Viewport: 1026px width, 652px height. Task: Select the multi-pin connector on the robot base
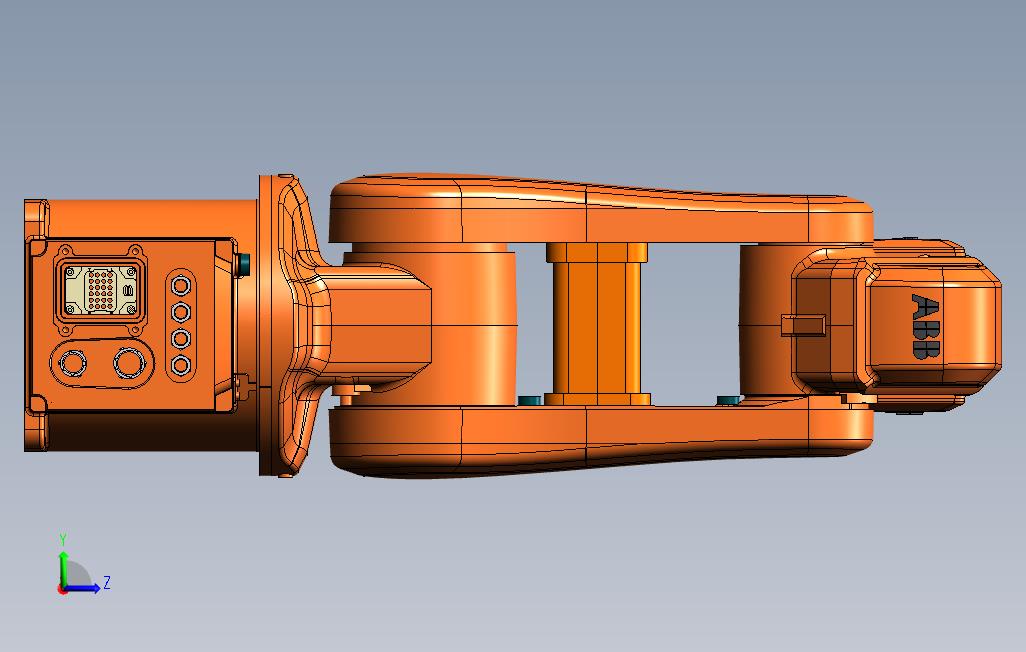click(x=99, y=289)
